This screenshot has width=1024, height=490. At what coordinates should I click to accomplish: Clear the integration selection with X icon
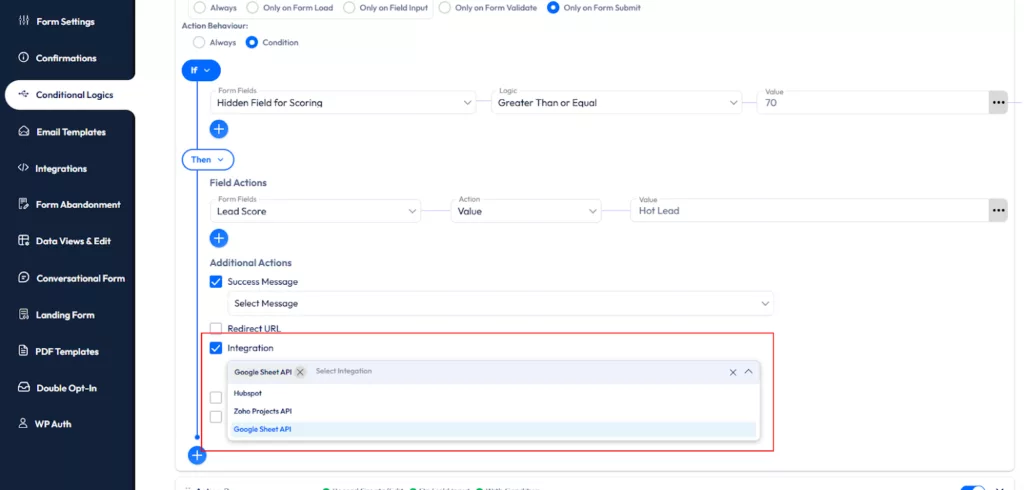733,372
